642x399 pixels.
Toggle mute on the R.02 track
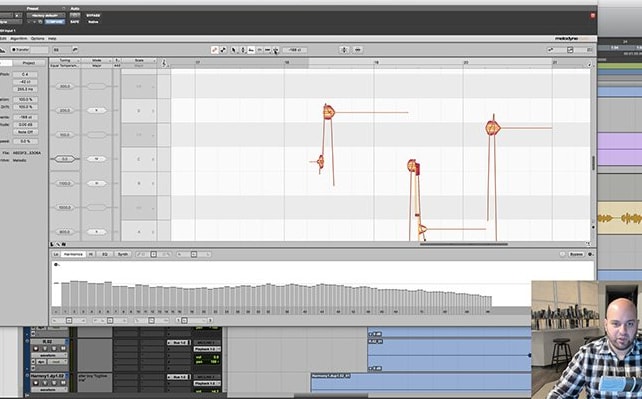[x=63, y=349]
